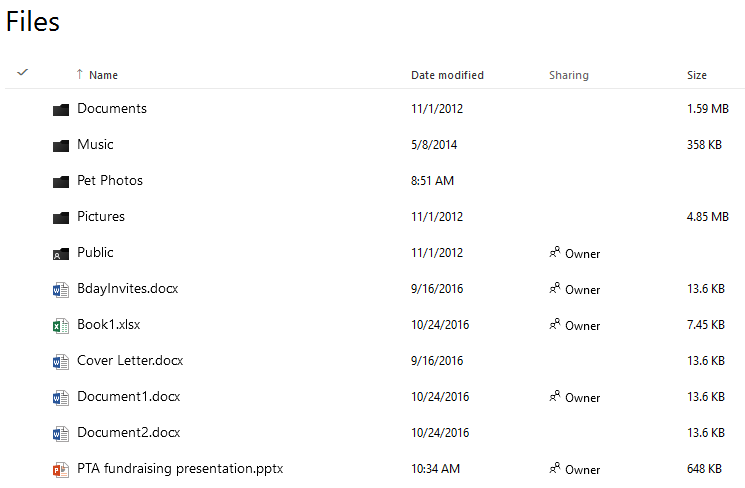
Task: Click the Sharing column header
Action: coord(568,75)
